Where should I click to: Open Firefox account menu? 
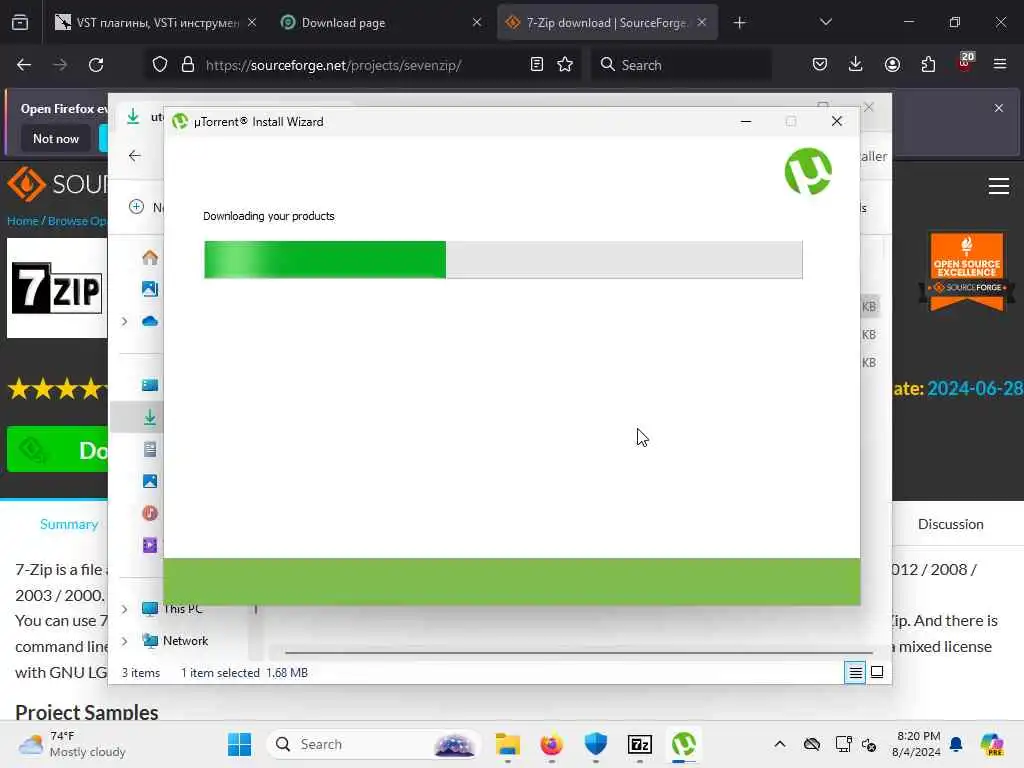892,65
